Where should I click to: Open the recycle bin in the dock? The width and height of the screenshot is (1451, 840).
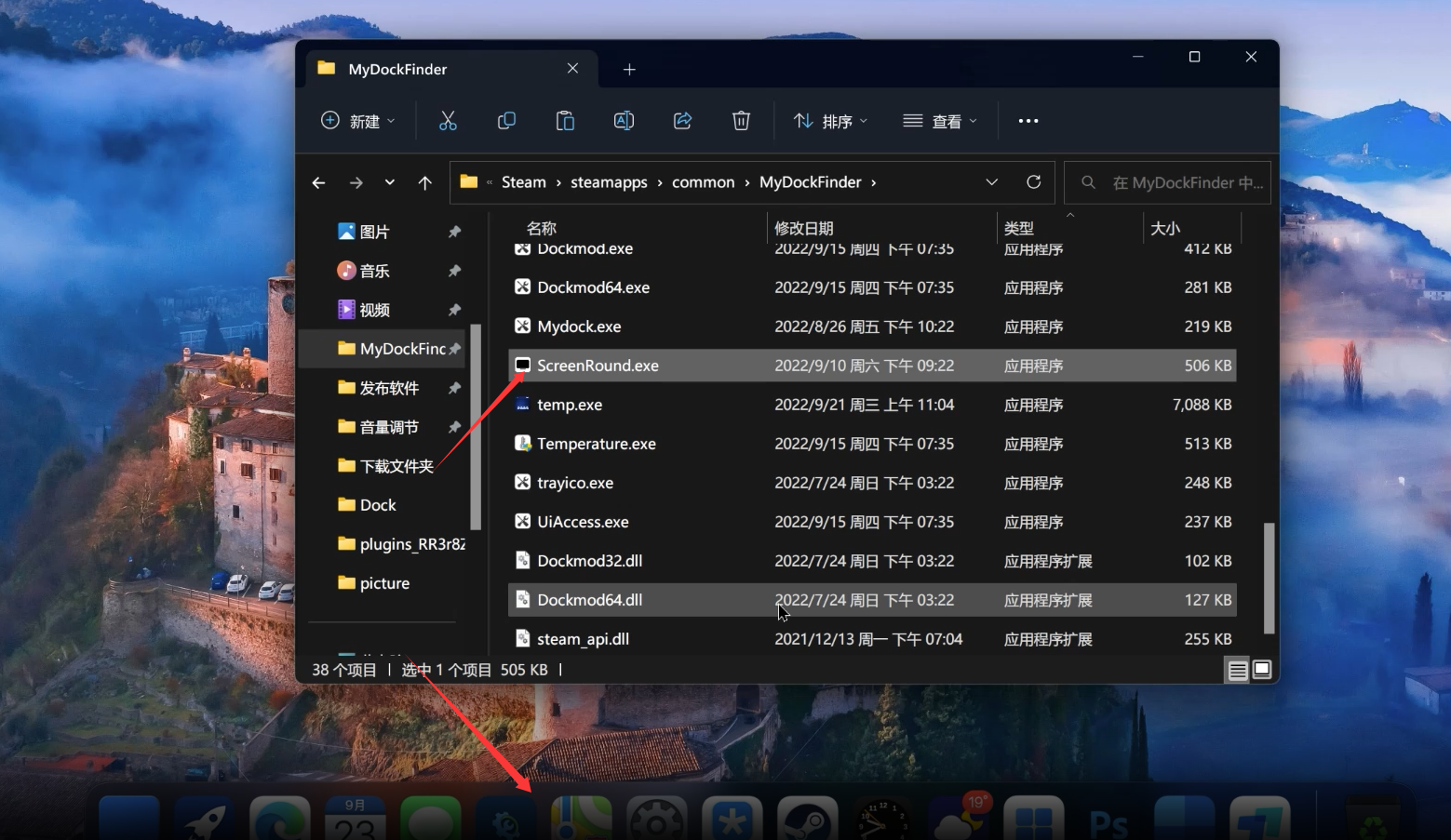point(1373,819)
